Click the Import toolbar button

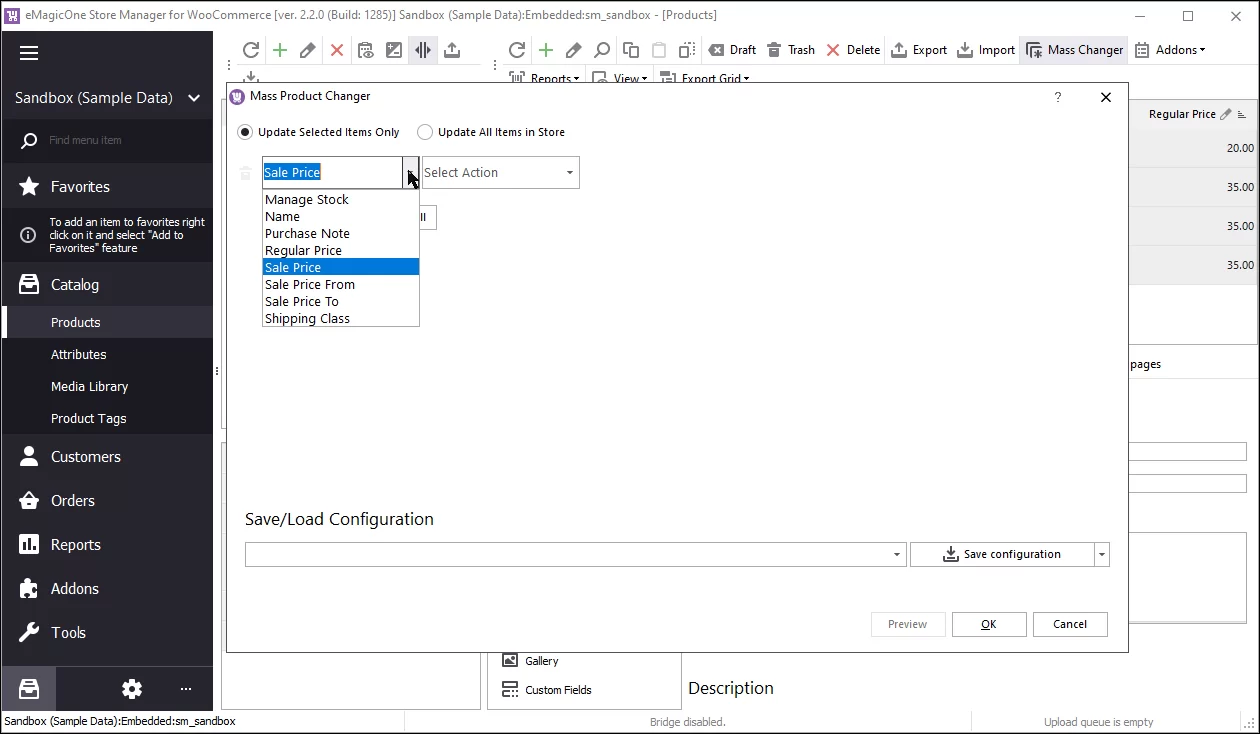click(986, 50)
